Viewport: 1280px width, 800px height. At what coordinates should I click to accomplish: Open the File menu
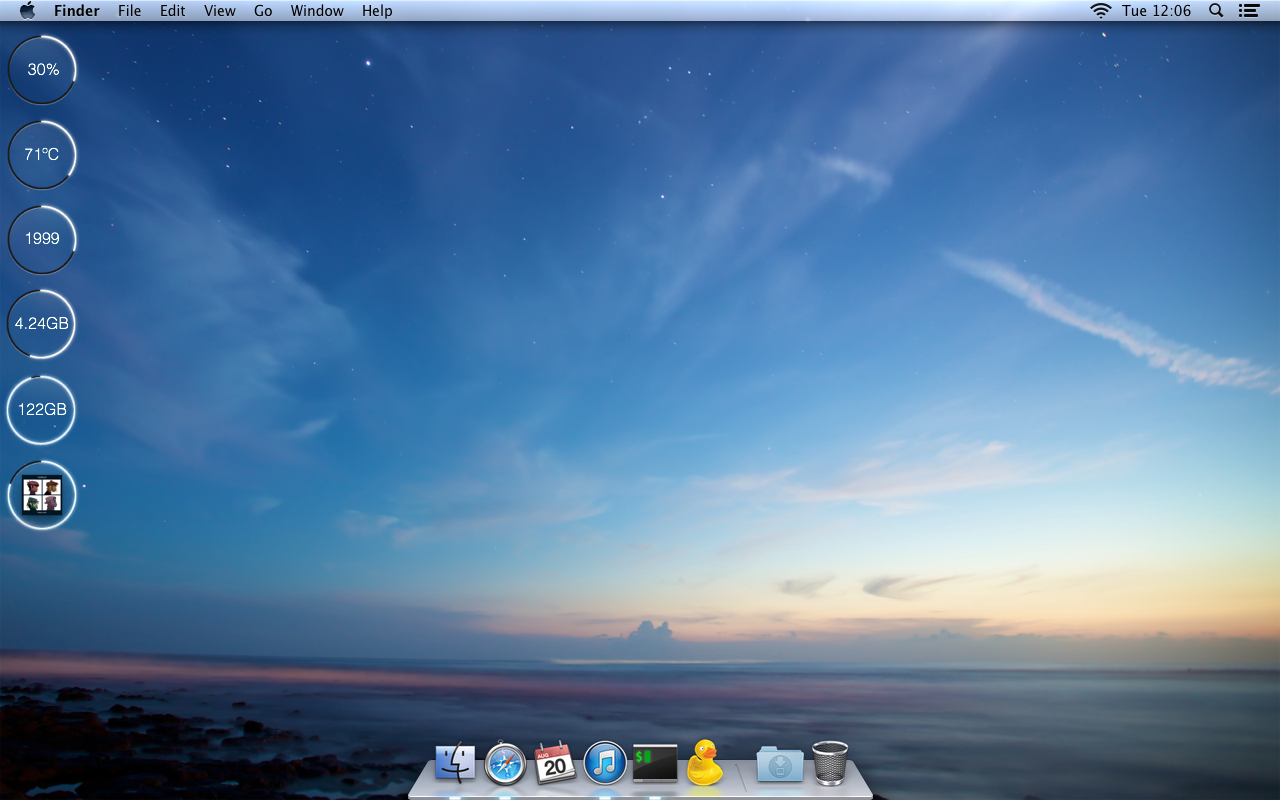pyautogui.click(x=129, y=11)
